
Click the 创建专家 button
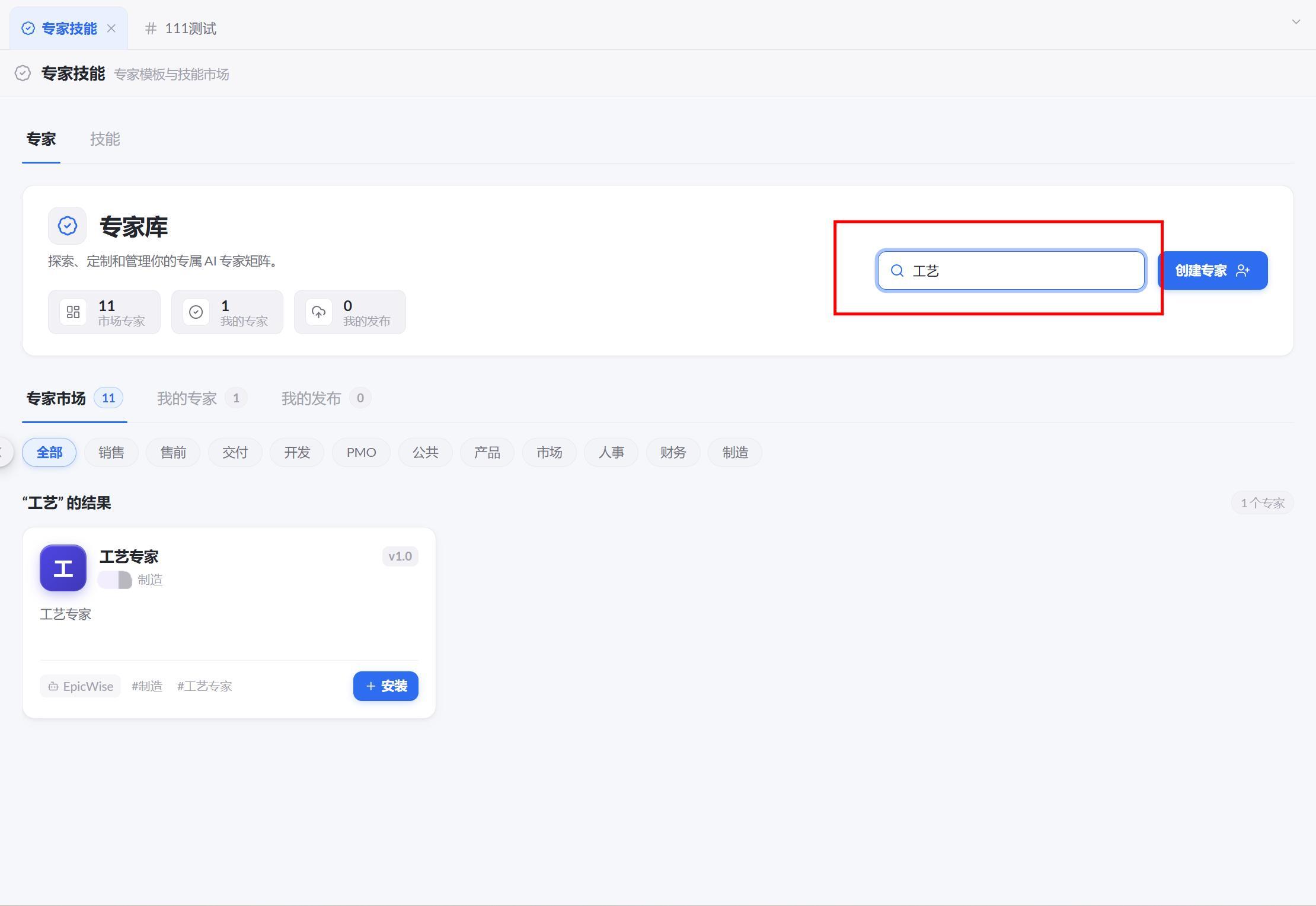coord(1213,271)
